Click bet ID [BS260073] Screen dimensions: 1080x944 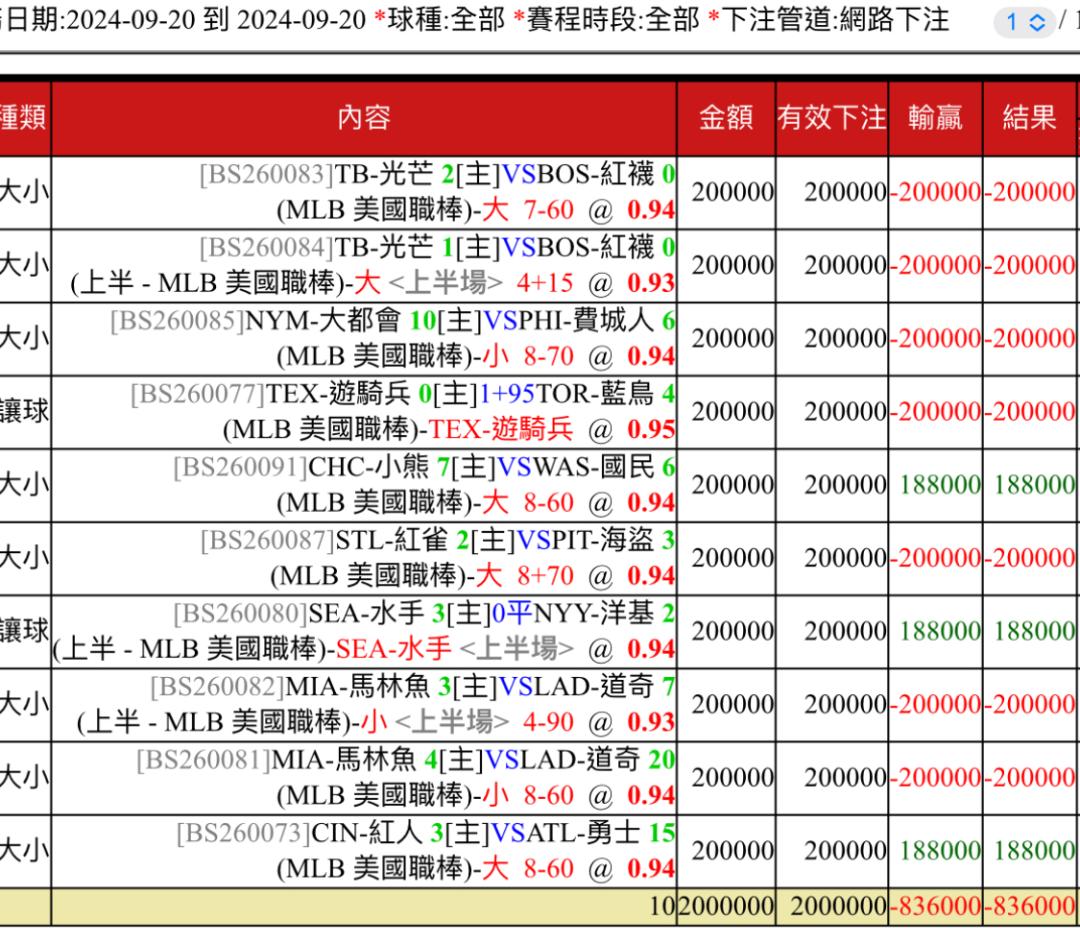click(x=244, y=833)
